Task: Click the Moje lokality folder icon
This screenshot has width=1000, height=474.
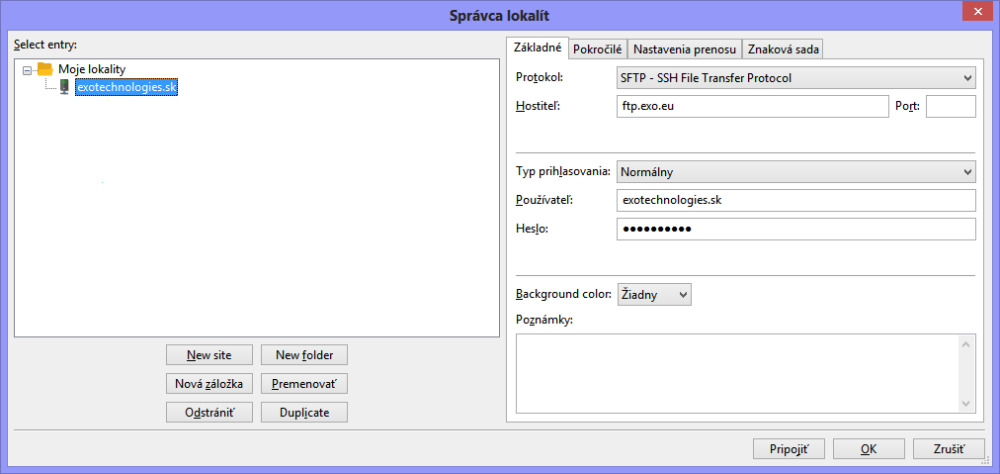Action: (45, 69)
